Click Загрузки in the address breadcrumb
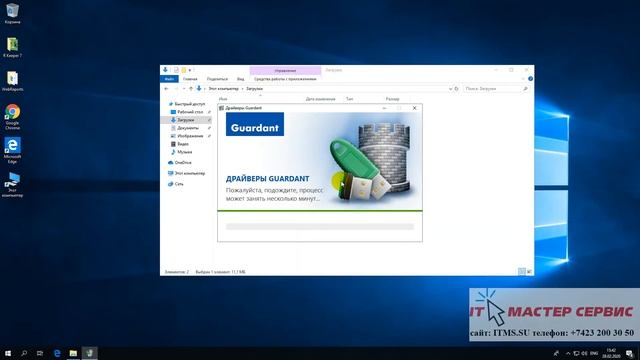 click(x=254, y=89)
